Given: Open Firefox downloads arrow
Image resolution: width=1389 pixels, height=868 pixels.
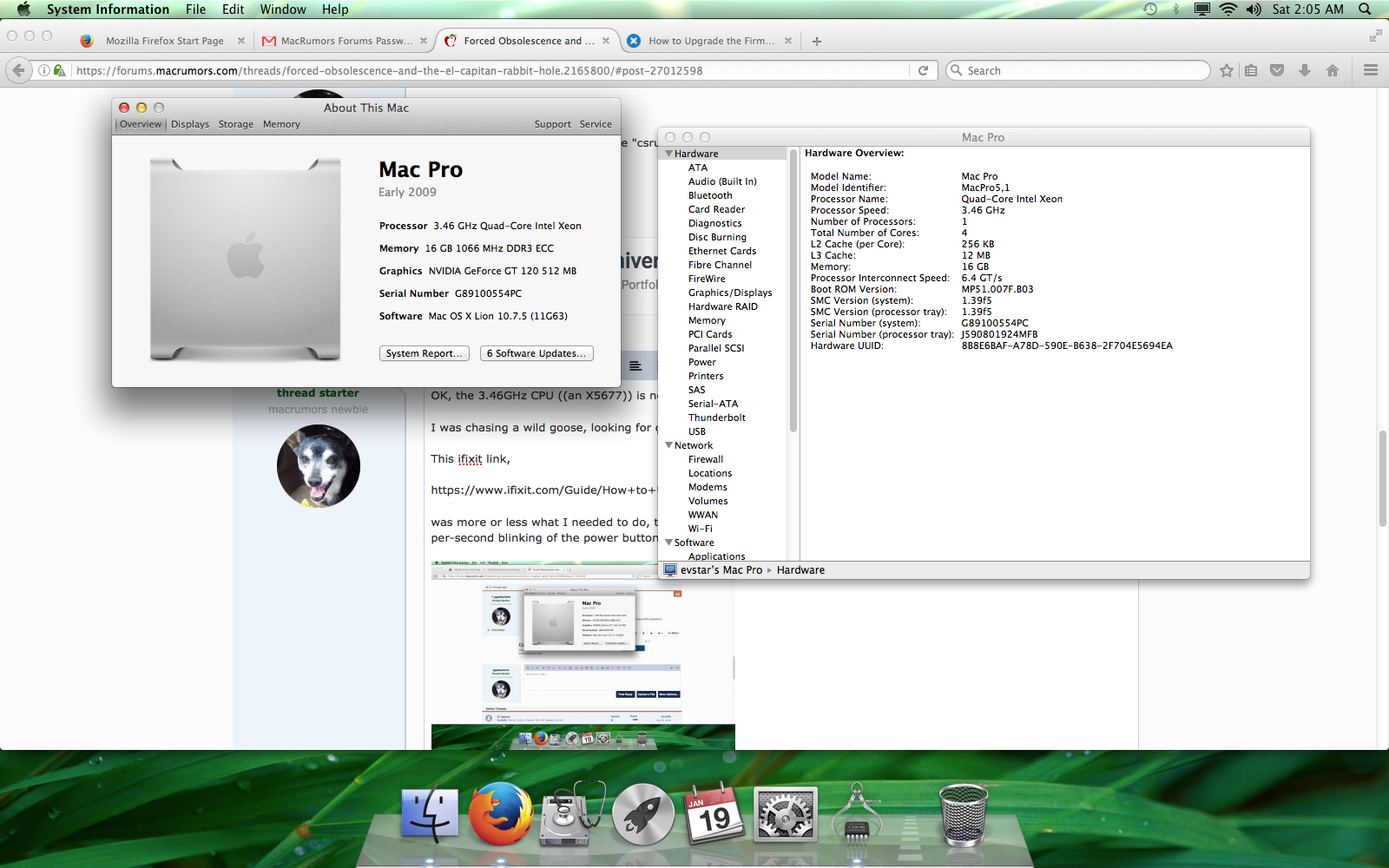Looking at the screenshot, I should pos(1304,70).
